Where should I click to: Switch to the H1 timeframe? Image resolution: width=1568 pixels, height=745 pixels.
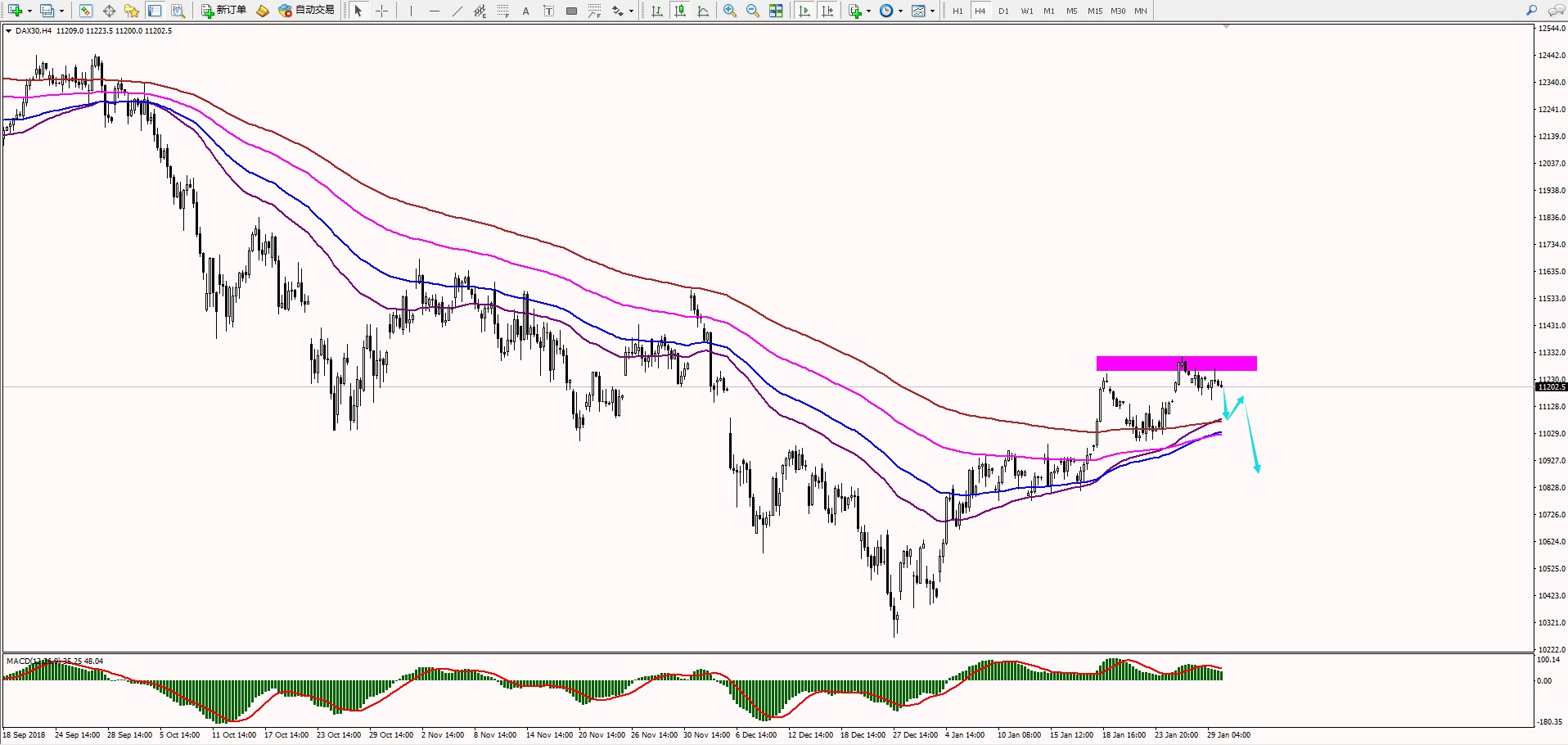tap(957, 11)
